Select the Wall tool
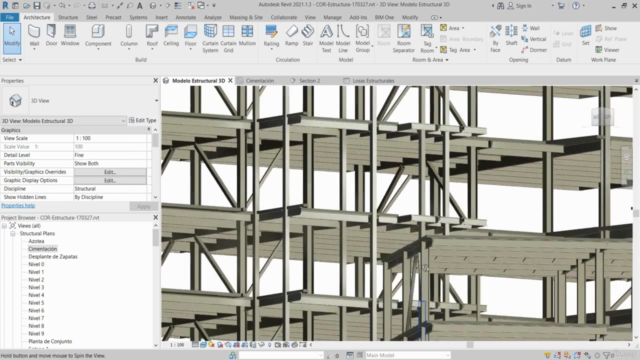The width and height of the screenshot is (640, 360). (34, 36)
